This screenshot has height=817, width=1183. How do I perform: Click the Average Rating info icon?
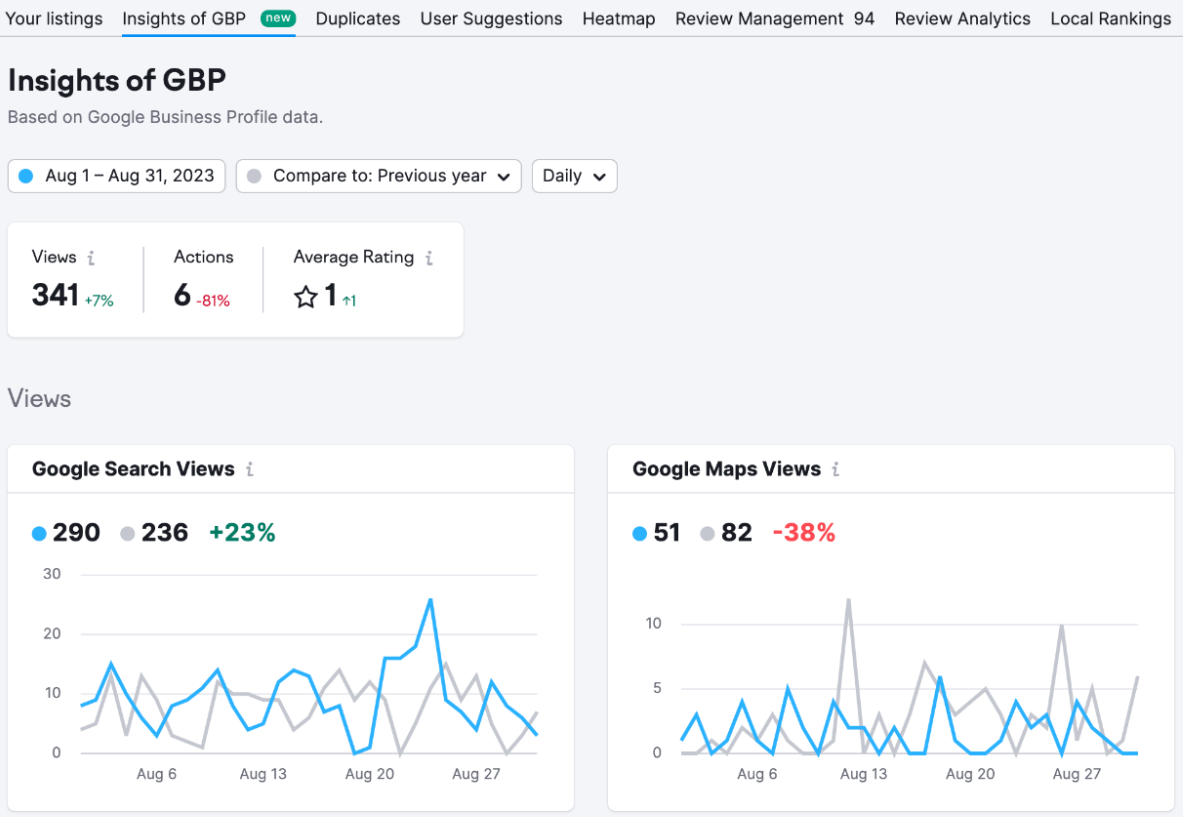(x=428, y=258)
